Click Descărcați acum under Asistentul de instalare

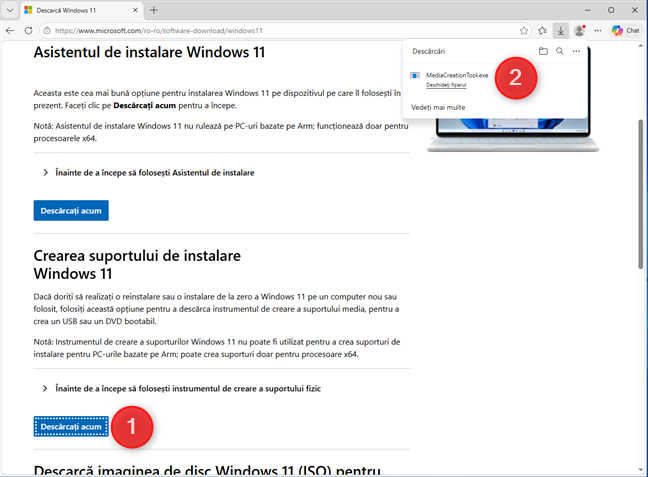[71, 210]
